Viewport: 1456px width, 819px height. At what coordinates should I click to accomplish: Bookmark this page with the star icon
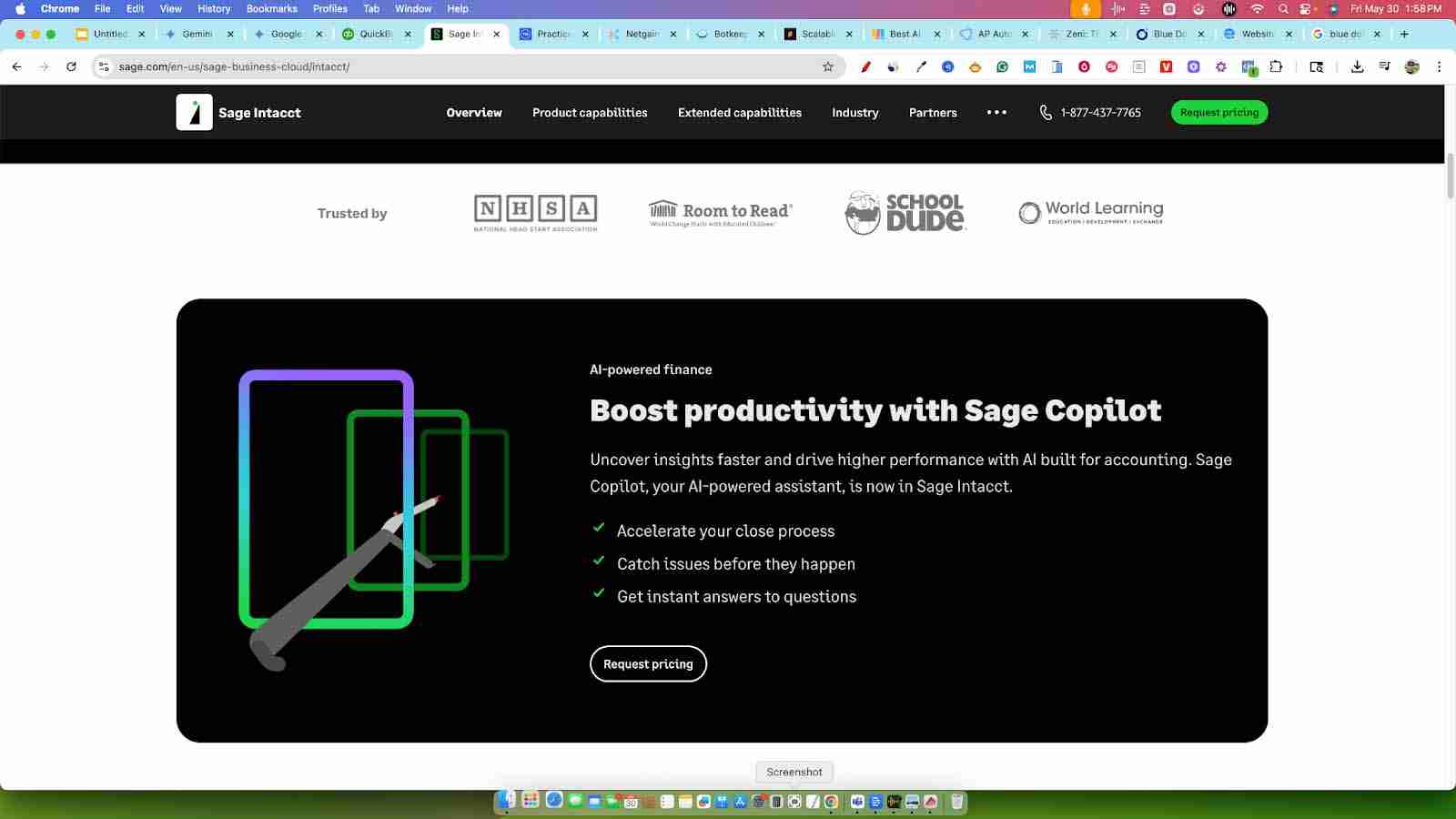click(x=827, y=66)
